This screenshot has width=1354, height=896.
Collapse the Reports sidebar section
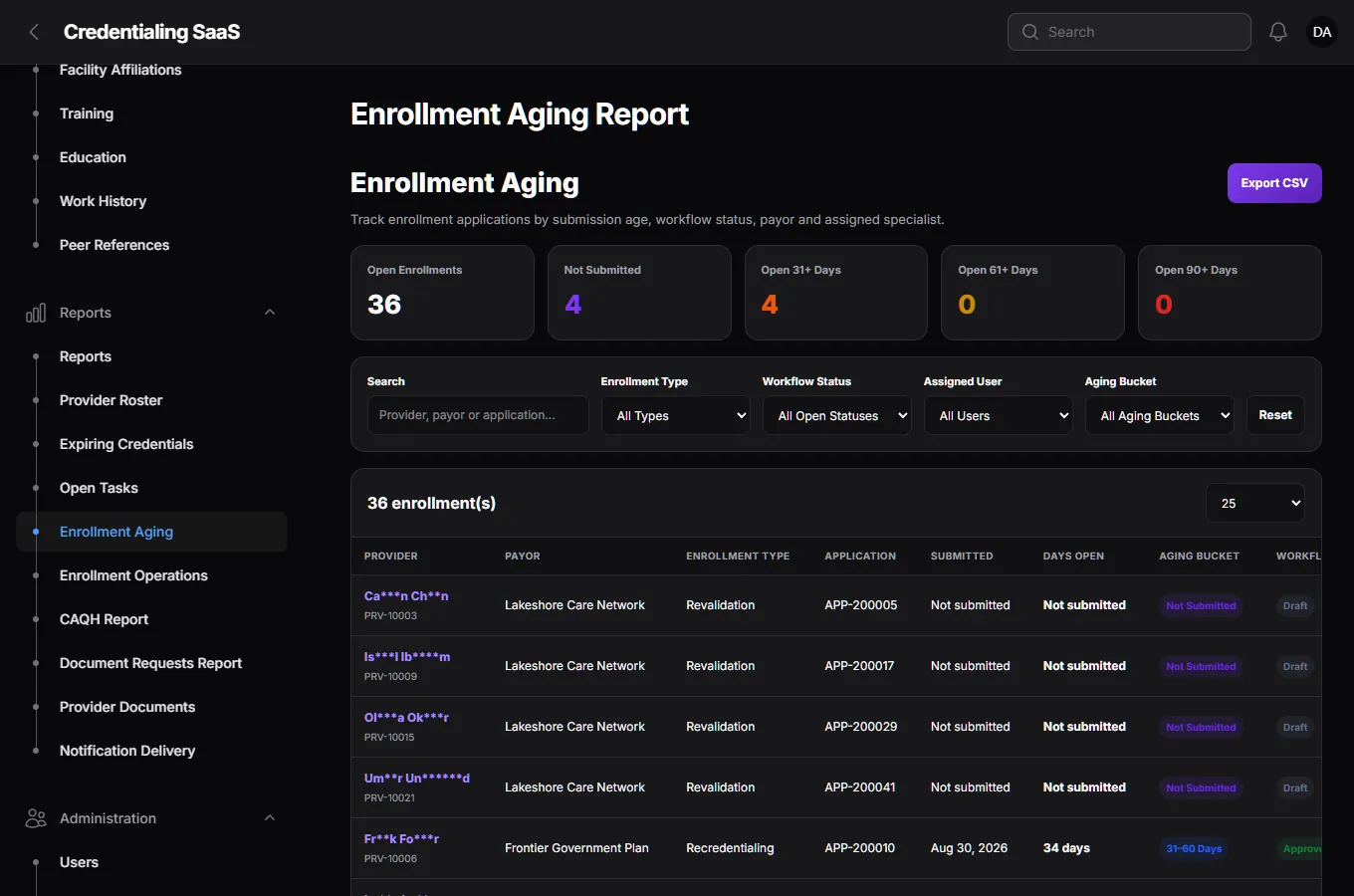[270, 313]
